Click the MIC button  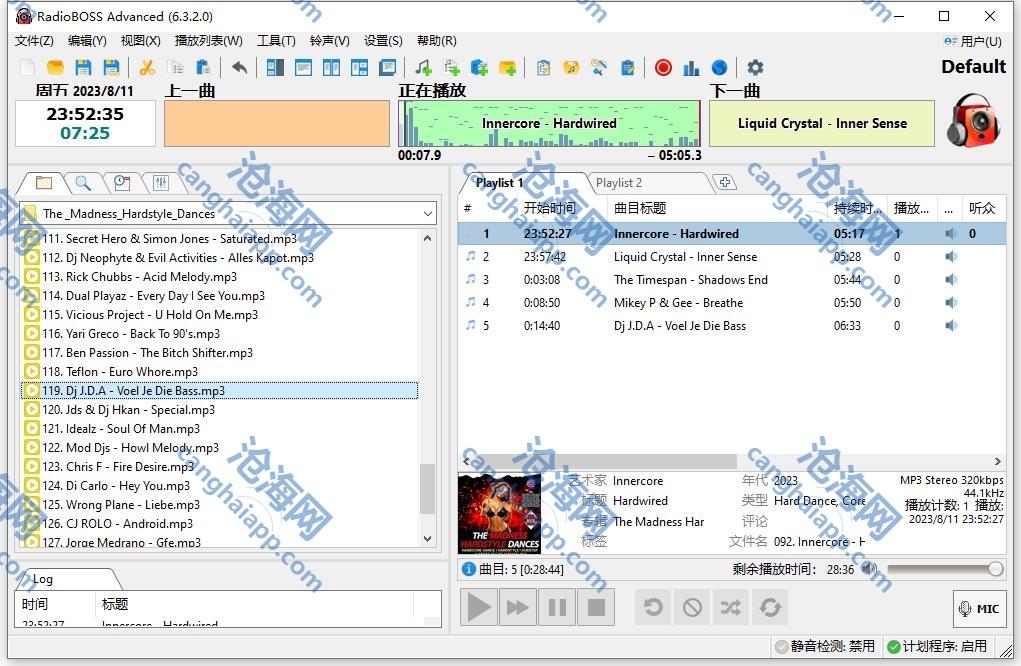coord(979,609)
